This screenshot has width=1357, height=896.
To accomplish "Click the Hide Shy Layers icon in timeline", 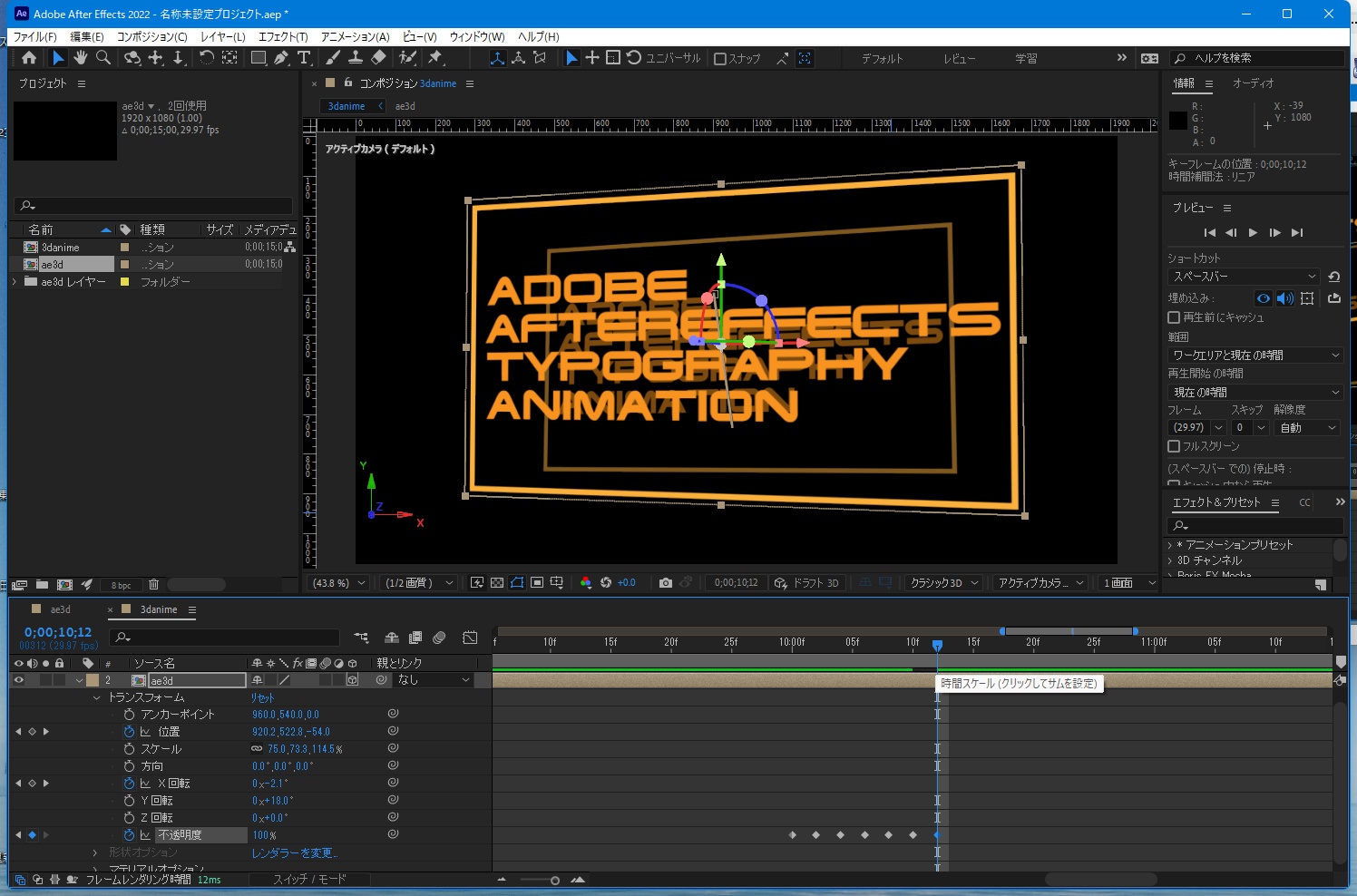I will pyautogui.click(x=392, y=638).
